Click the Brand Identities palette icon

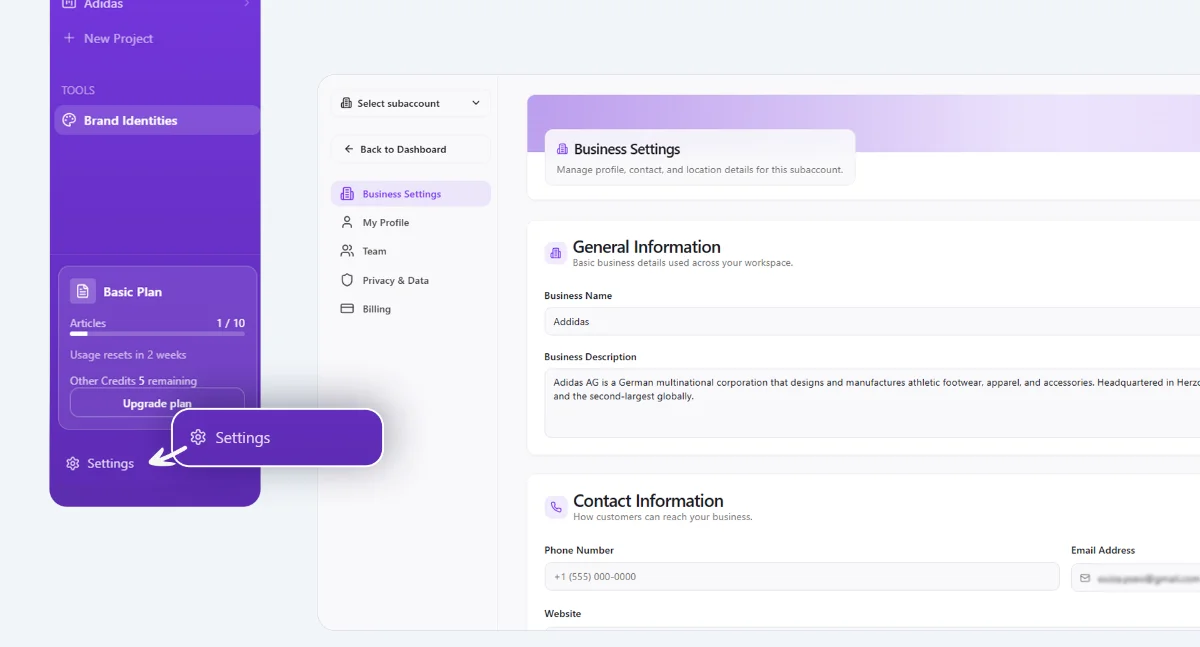click(x=69, y=120)
